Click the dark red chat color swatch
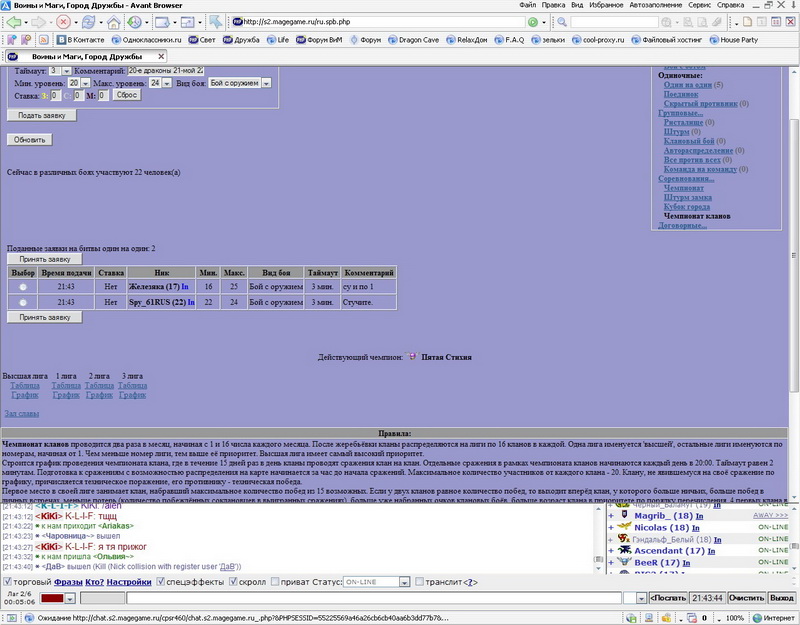 [x=52, y=598]
